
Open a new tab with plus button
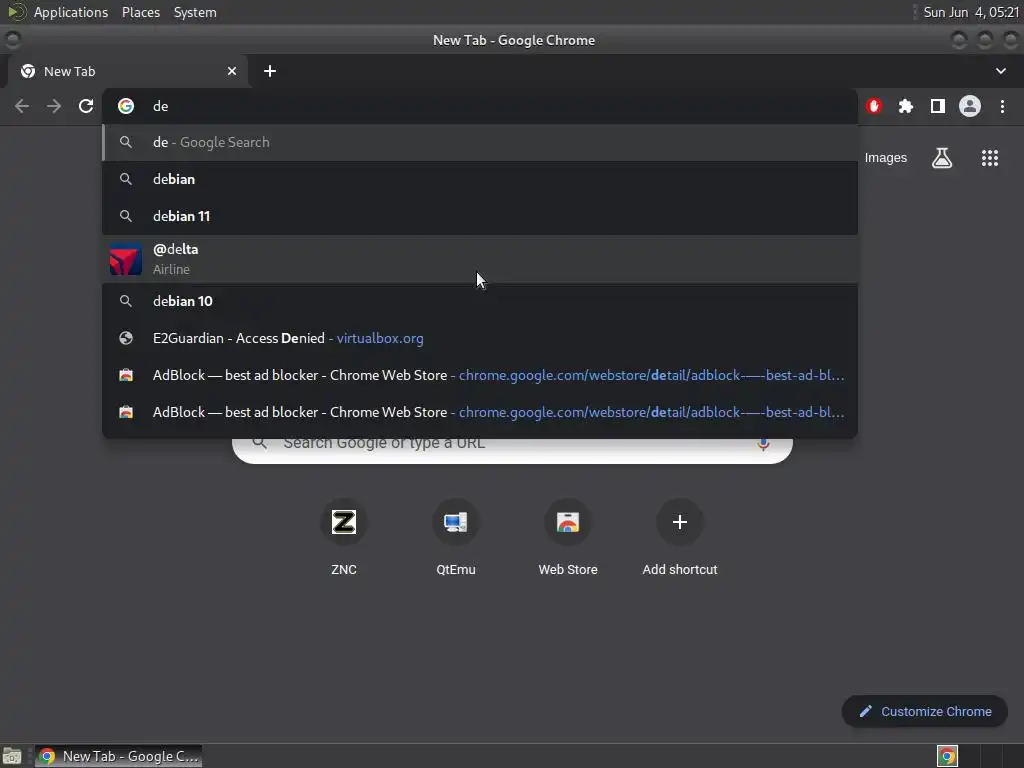pyautogui.click(x=270, y=71)
